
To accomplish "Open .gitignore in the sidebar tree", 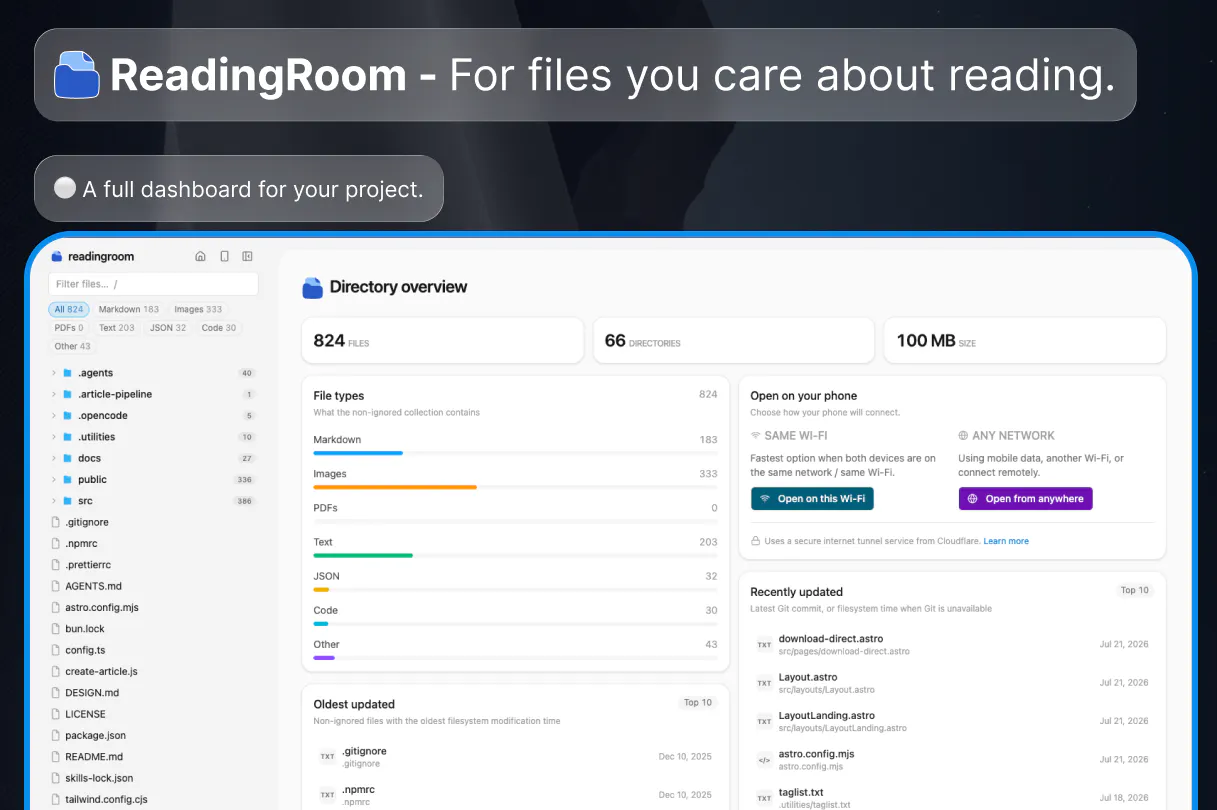I will click(x=87, y=522).
